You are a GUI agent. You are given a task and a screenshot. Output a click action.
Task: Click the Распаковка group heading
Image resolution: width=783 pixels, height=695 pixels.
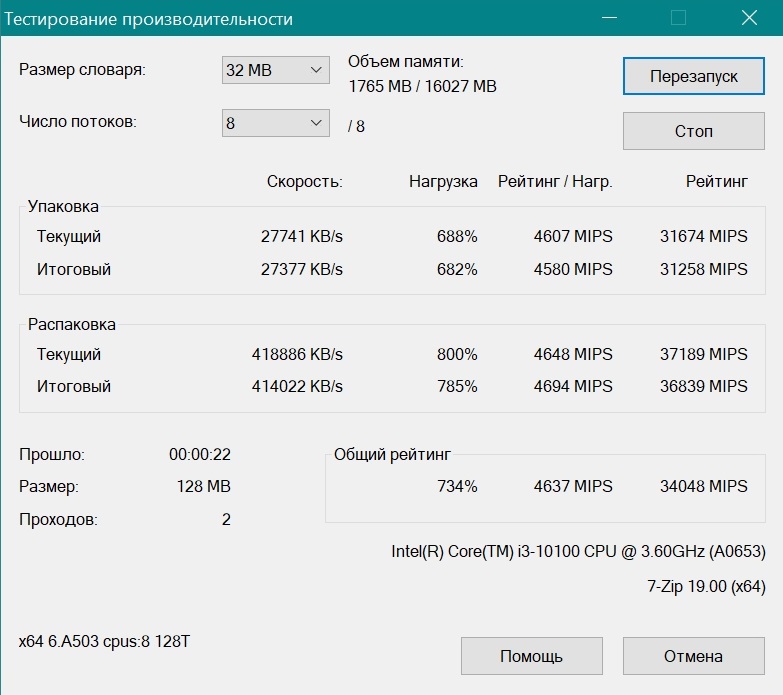(71, 324)
